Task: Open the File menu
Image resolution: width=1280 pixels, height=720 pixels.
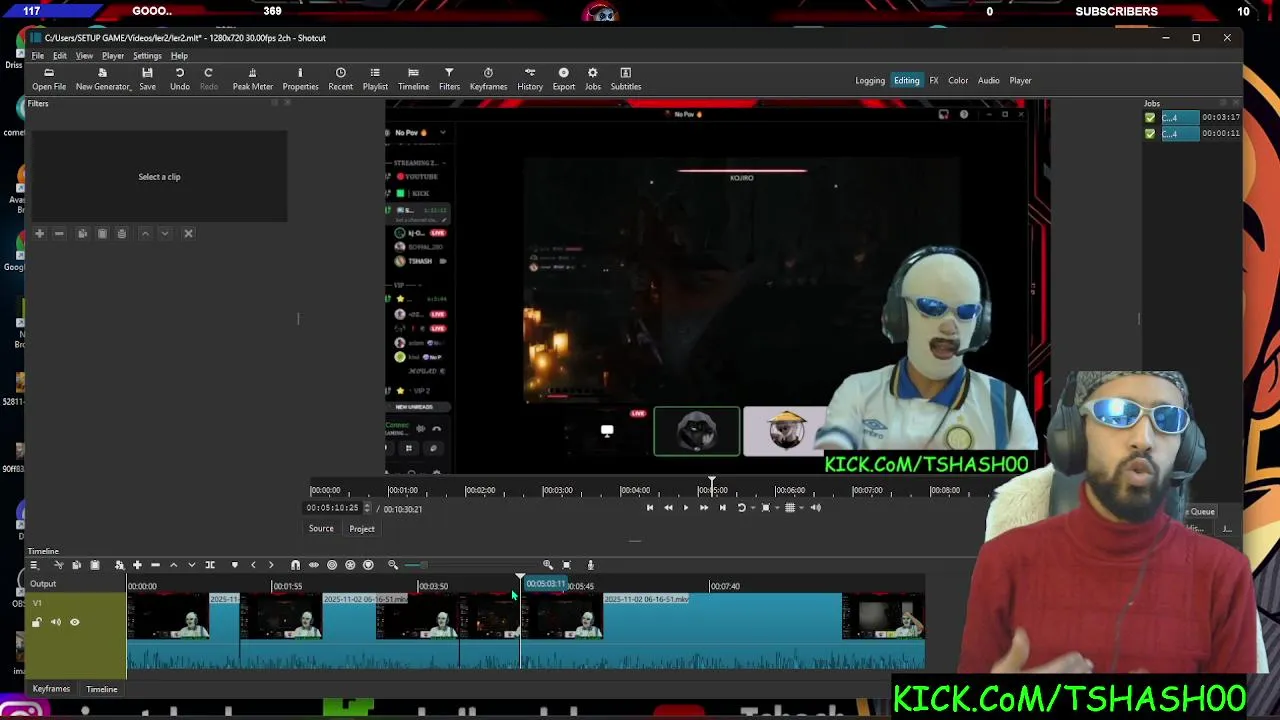Action: click(38, 56)
